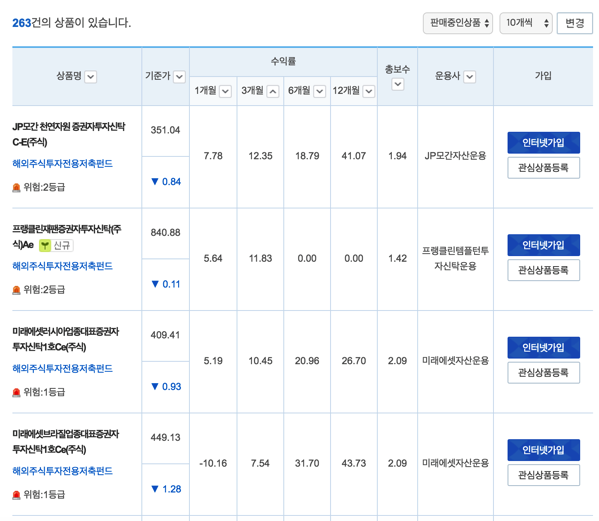Click 인터넷가입 for 미래에셋브라질업종대표 fund
Screen dimensions: 599x521
tap(543, 450)
